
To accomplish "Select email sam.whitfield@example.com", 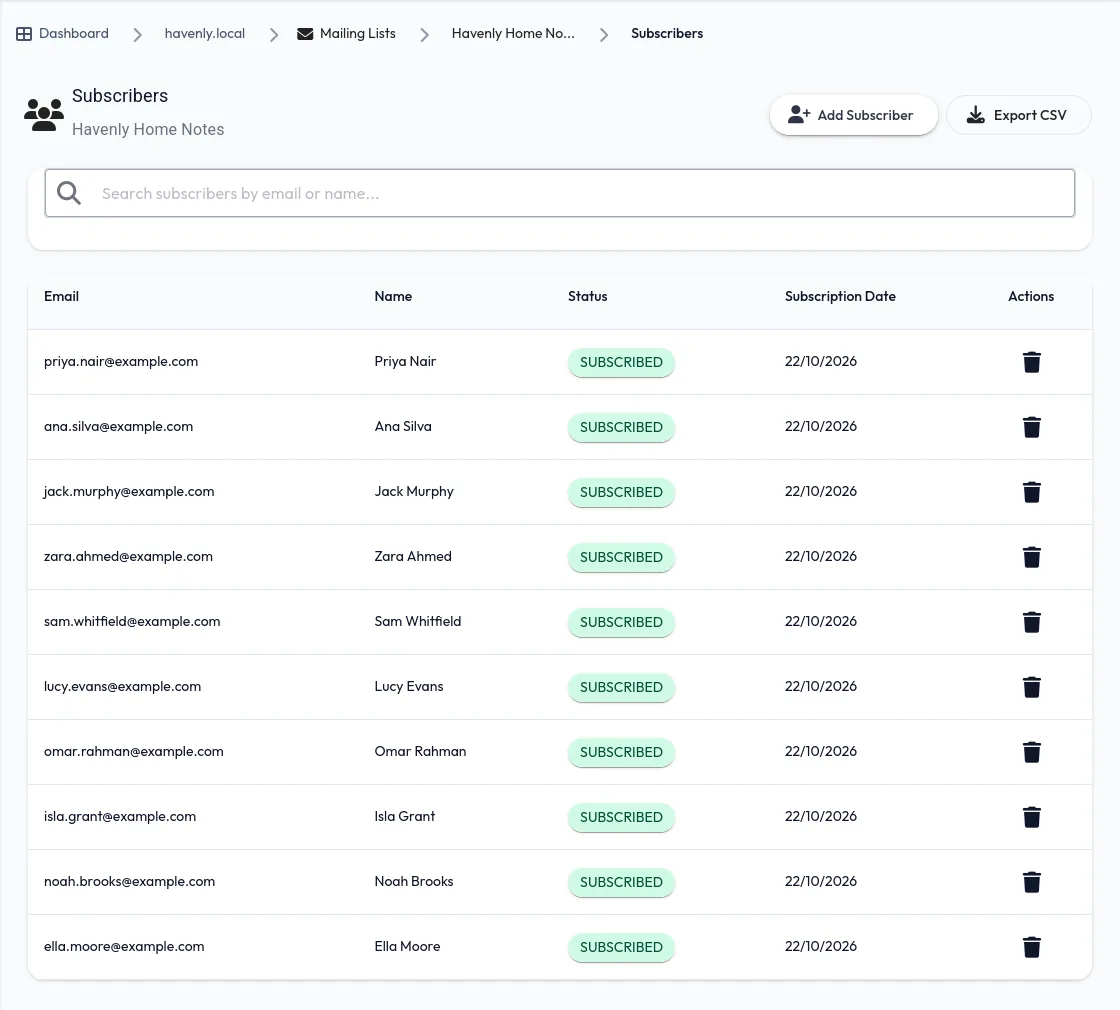I will (132, 621).
